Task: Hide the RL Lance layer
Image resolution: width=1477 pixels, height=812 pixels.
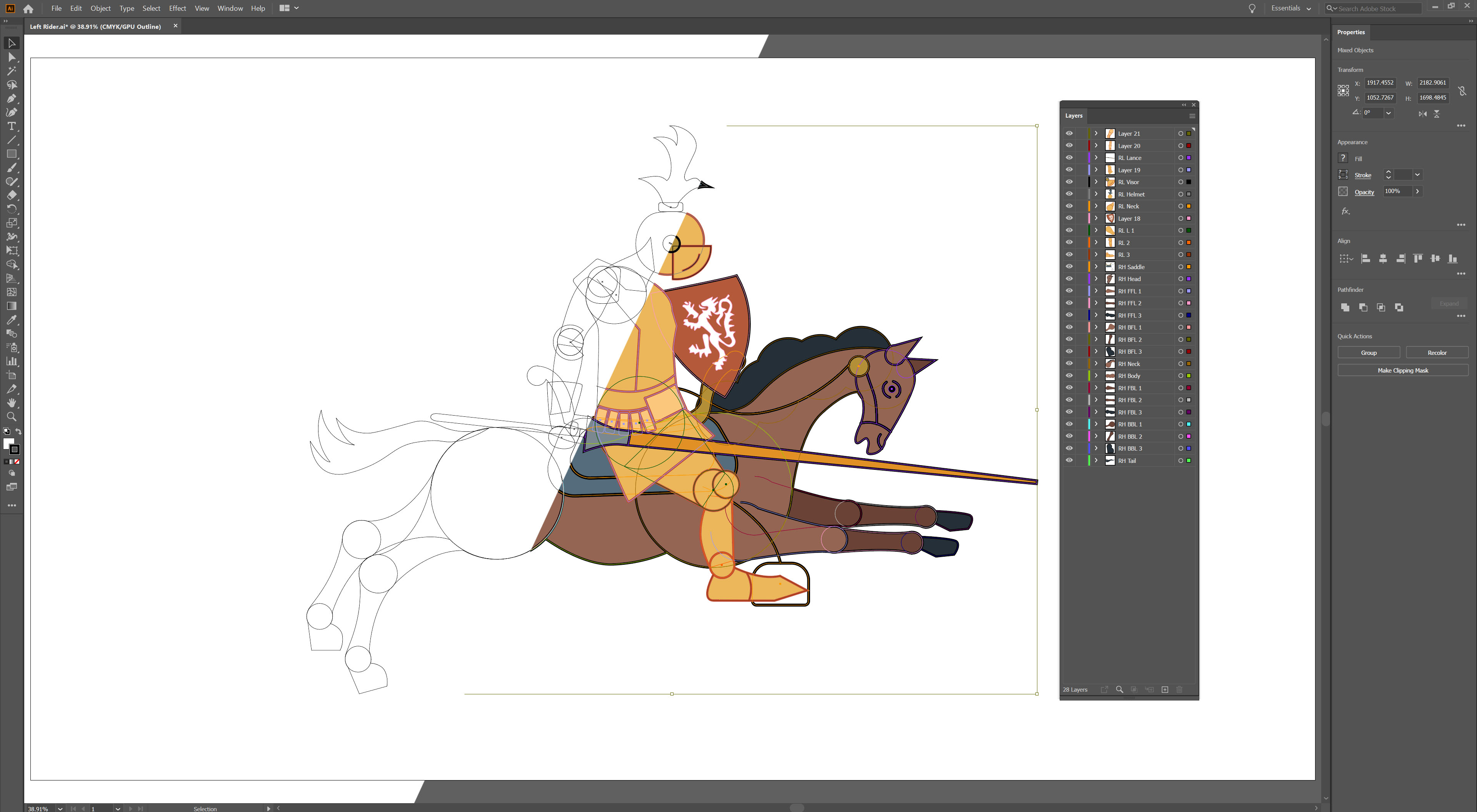Action: click(x=1069, y=158)
